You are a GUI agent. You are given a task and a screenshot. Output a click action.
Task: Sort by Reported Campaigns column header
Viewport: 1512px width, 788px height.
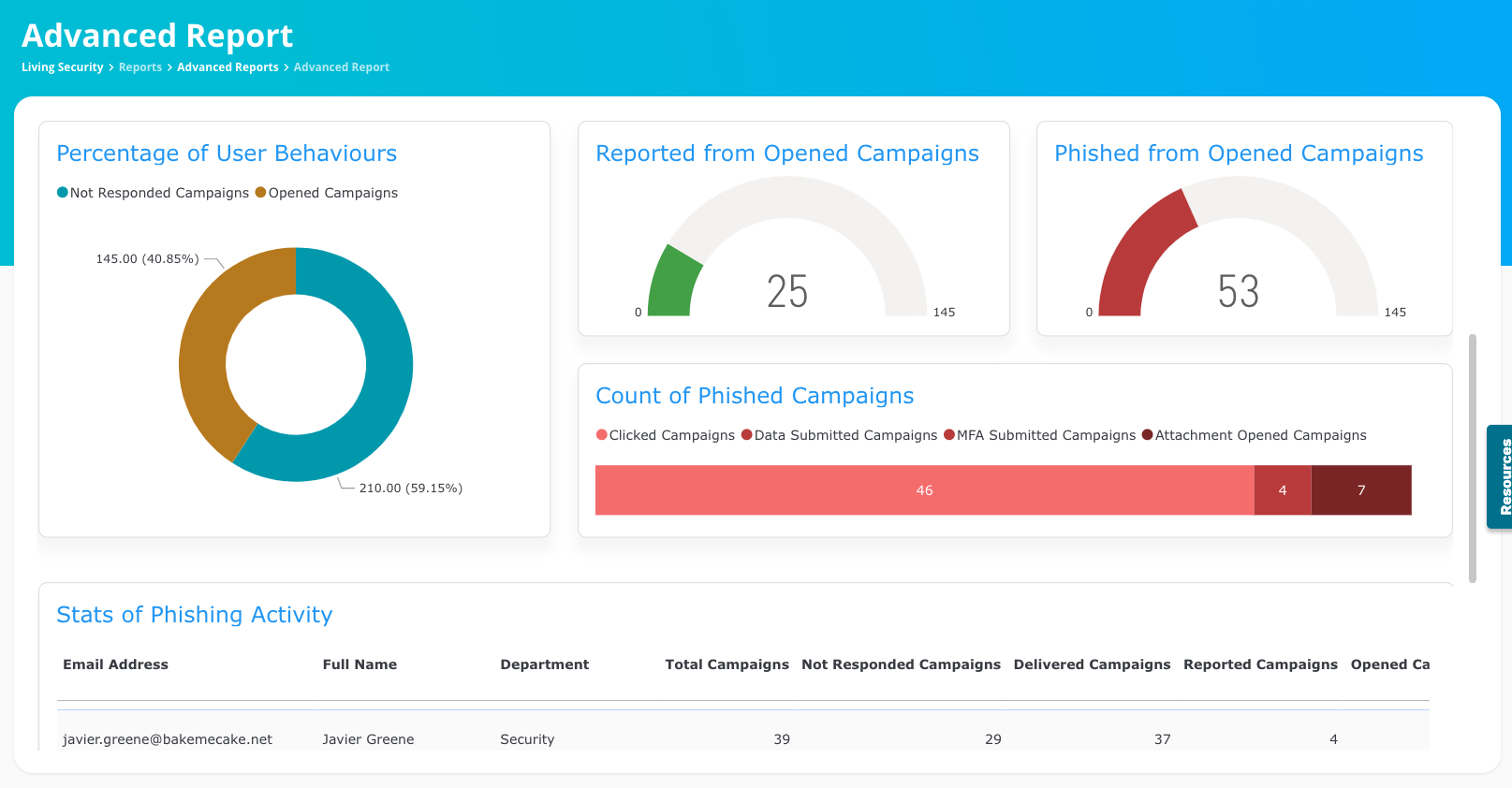[1260, 664]
